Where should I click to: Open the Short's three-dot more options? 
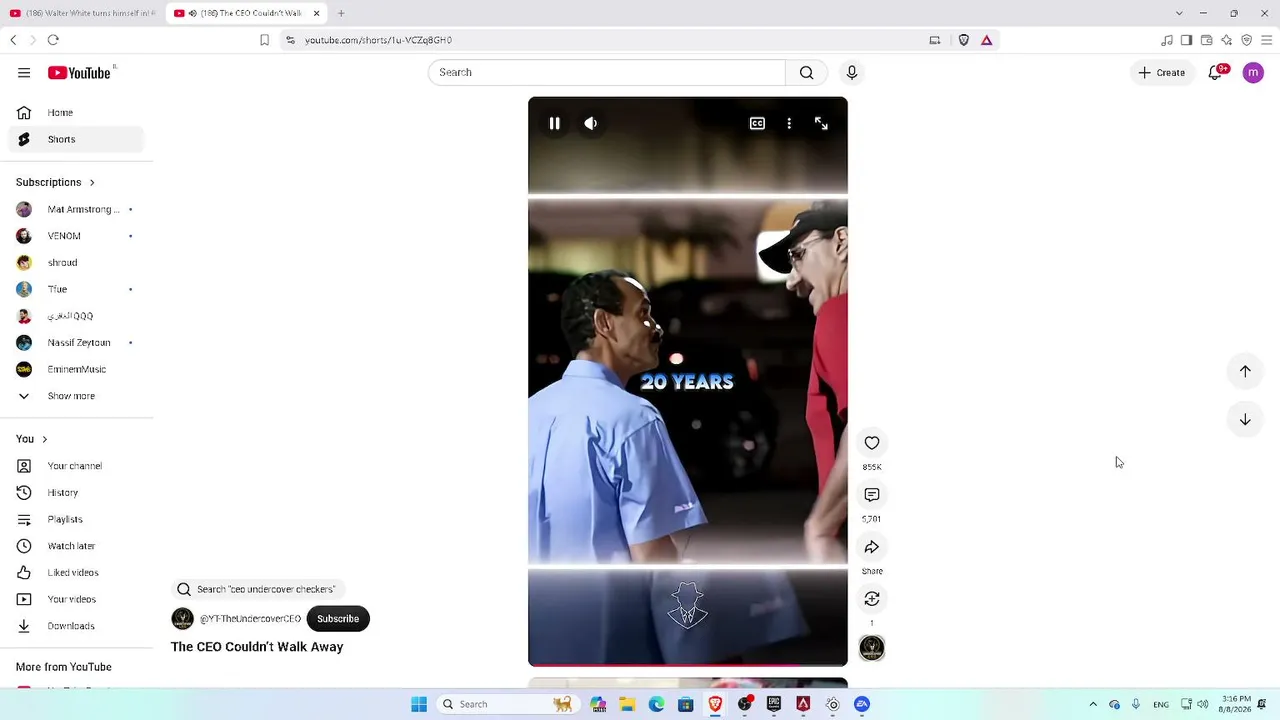789,123
